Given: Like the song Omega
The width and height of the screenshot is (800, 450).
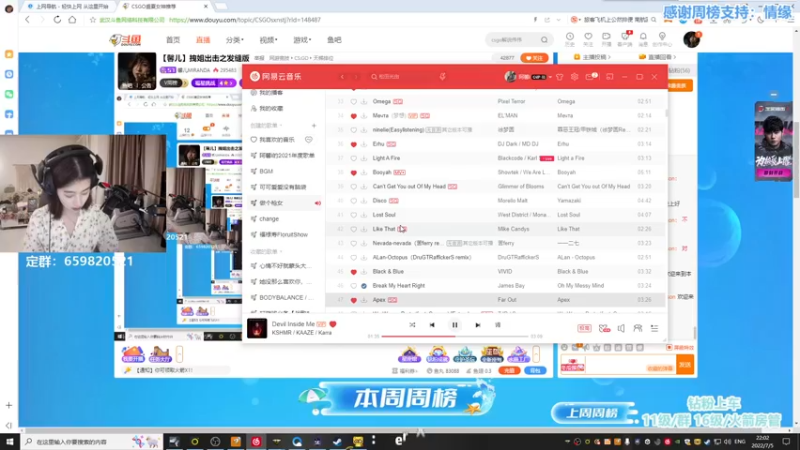Looking at the screenshot, I should coord(354,102).
